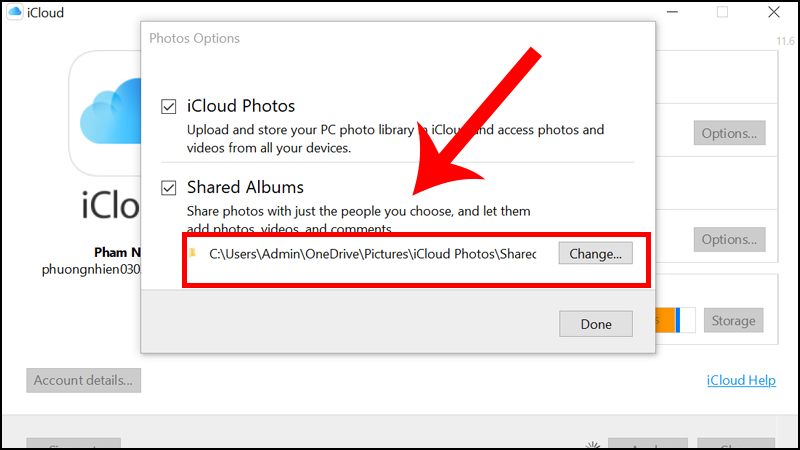Viewport: 800px width, 450px height.
Task: Click Done in Photos Options dialog
Action: pyautogui.click(x=596, y=324)
